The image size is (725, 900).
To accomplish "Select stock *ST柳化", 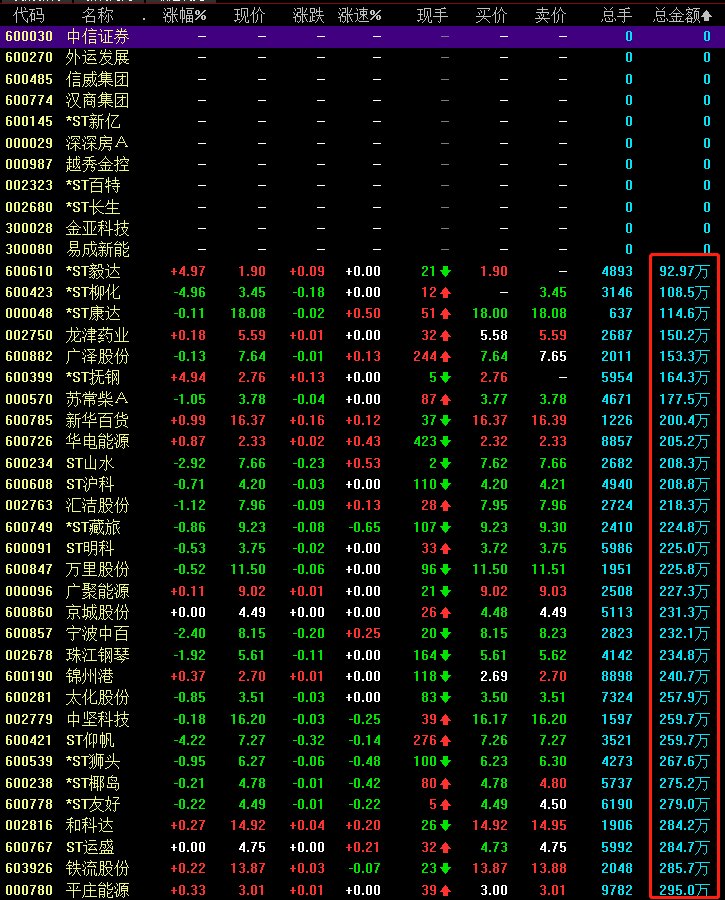I will [93, 292].
